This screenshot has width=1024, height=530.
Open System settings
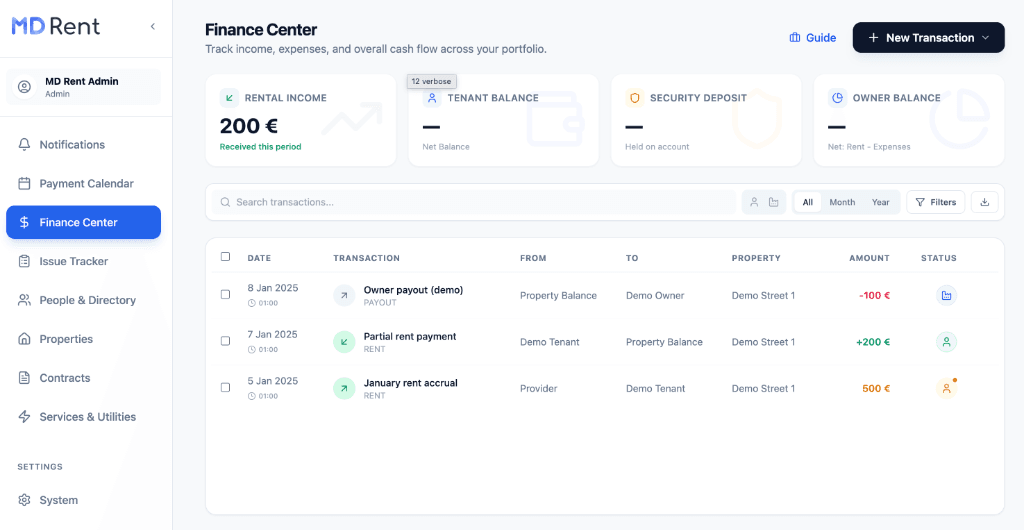coord(84,500)
